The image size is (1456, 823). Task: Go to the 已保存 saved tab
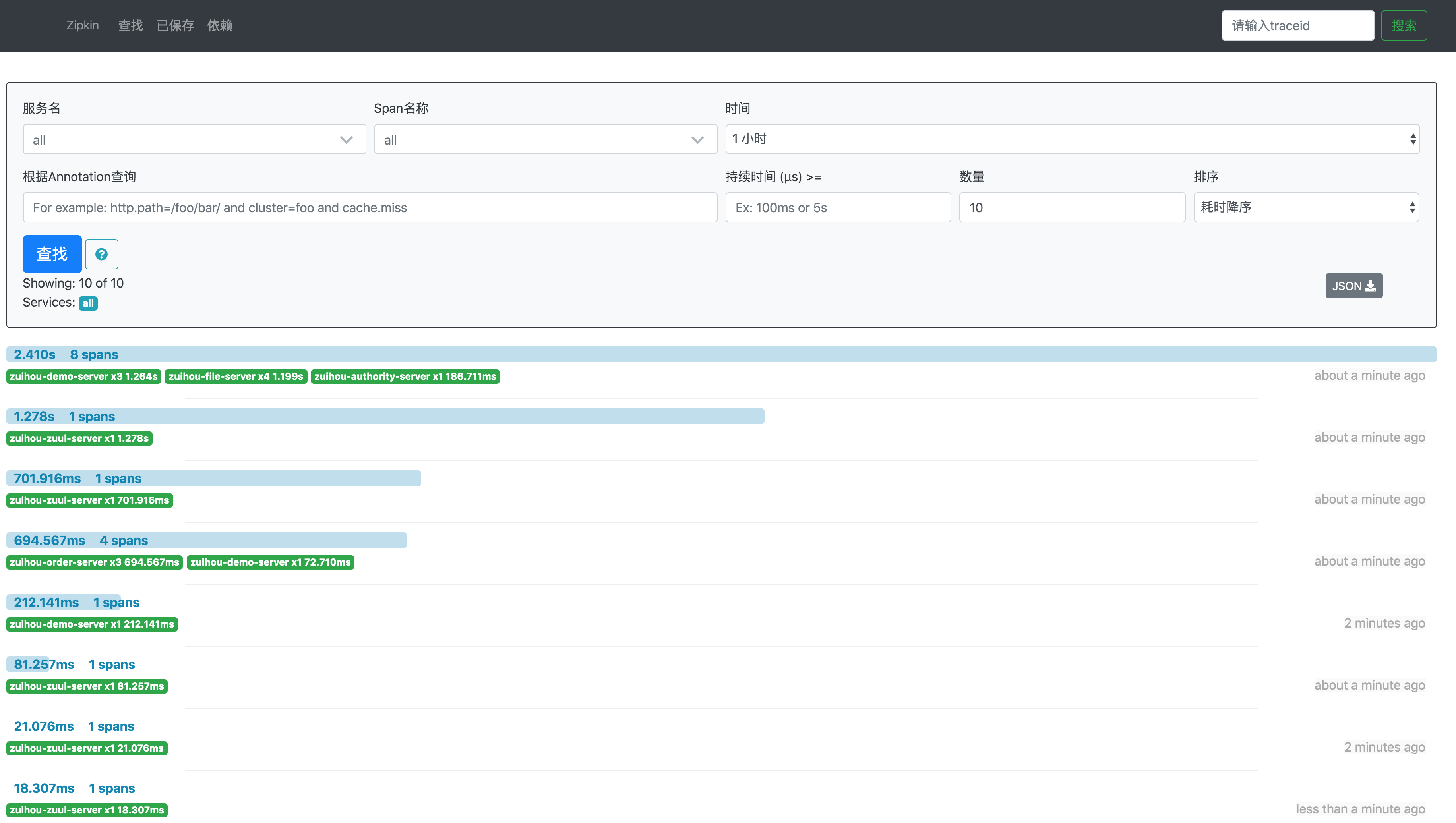175,25
